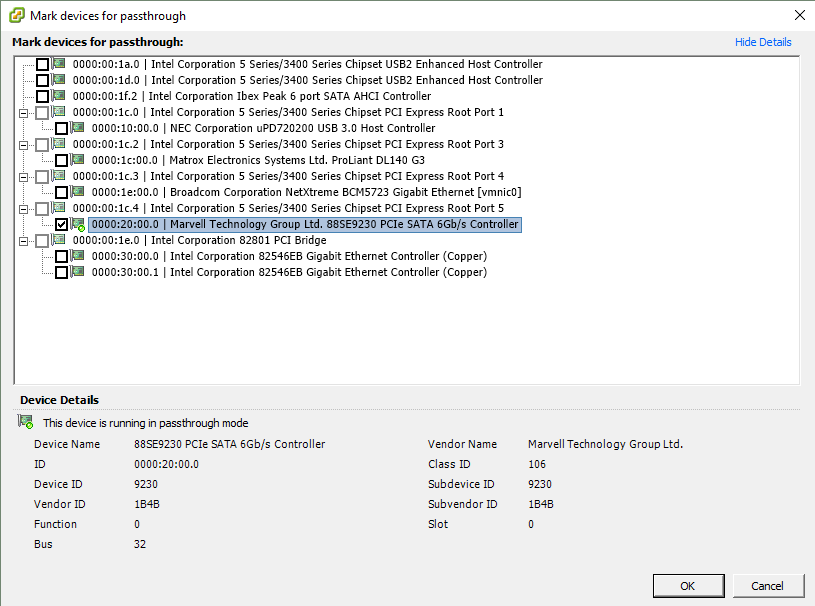Collapse the PCI Express Root Port 5 node
The width and height of the screenshot is (815, 606).
point(23,209)
